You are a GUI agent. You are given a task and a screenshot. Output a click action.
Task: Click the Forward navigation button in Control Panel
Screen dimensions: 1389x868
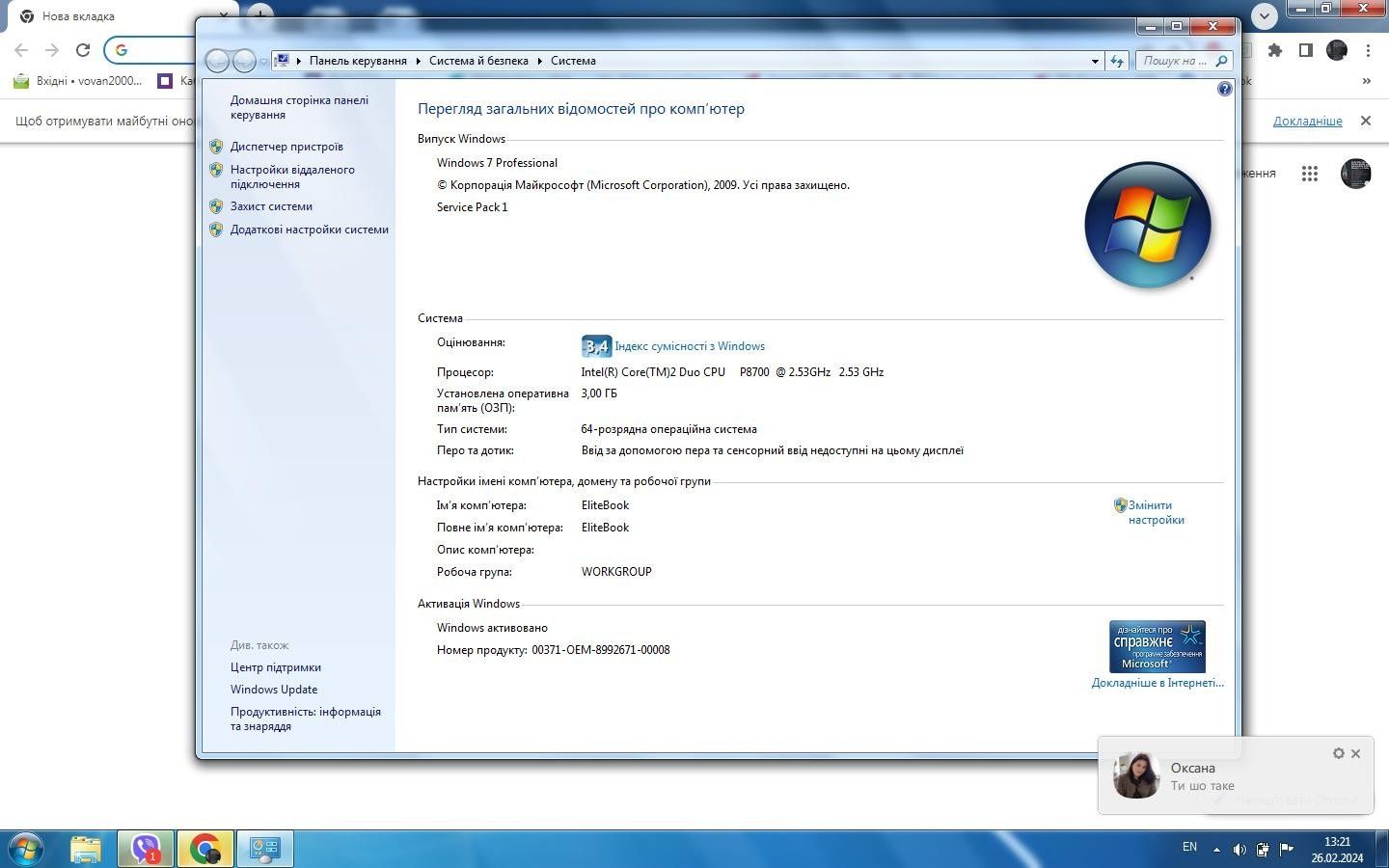point(245,61)
